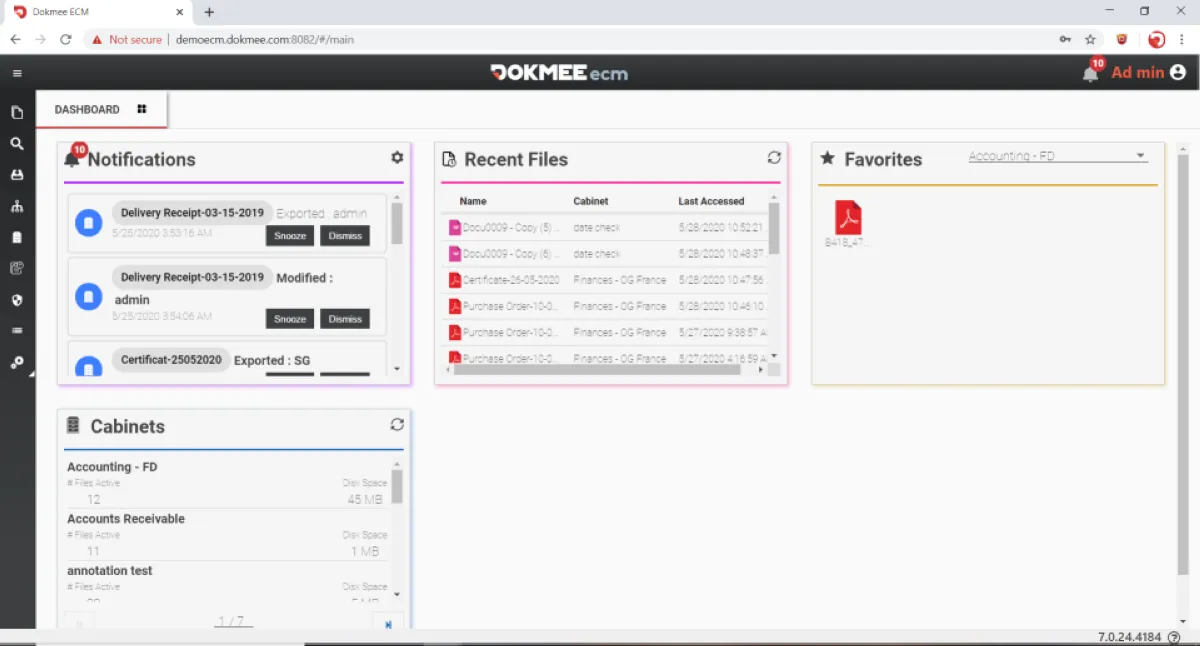The image size is (1200, 646).
Task: Sort Recent Files by Last Accessed column
Action: [711, 201]
